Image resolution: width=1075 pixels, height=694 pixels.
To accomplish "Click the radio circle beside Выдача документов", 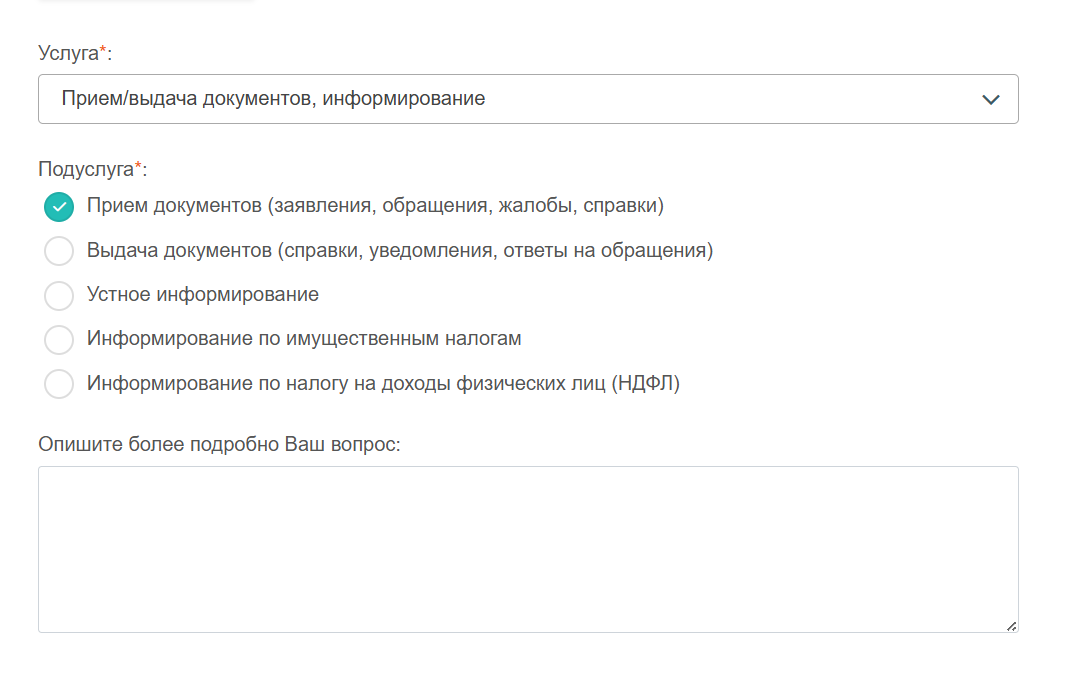I will point(58,251).
